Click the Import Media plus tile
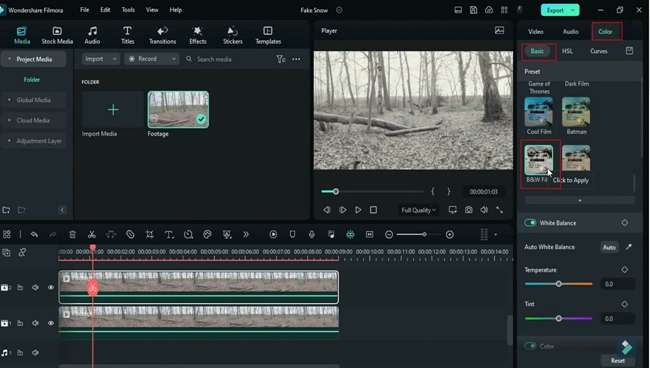650x368 pixels. (113, 109)
